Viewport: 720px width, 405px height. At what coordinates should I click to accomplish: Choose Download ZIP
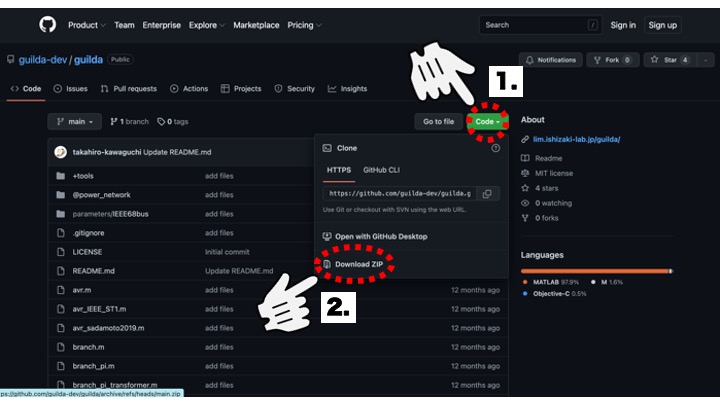(353, 264)
